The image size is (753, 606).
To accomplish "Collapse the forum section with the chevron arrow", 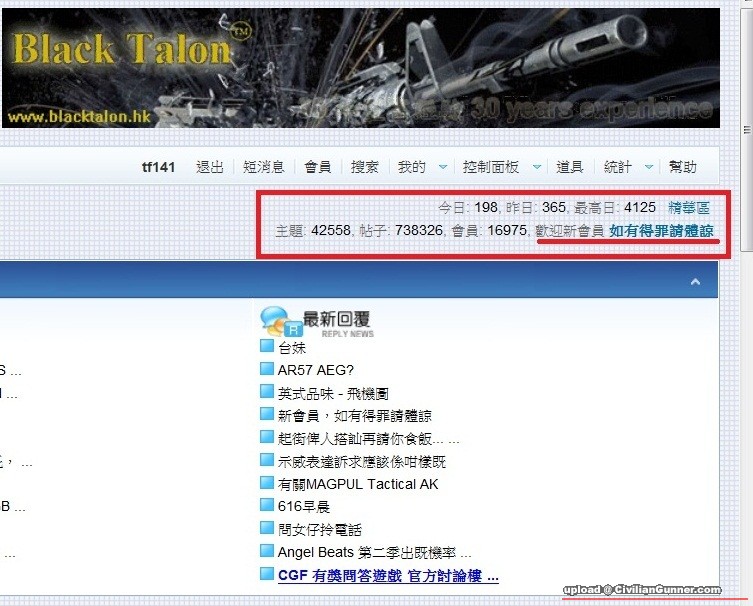I will pyautogui.click(x=695, y=283).
